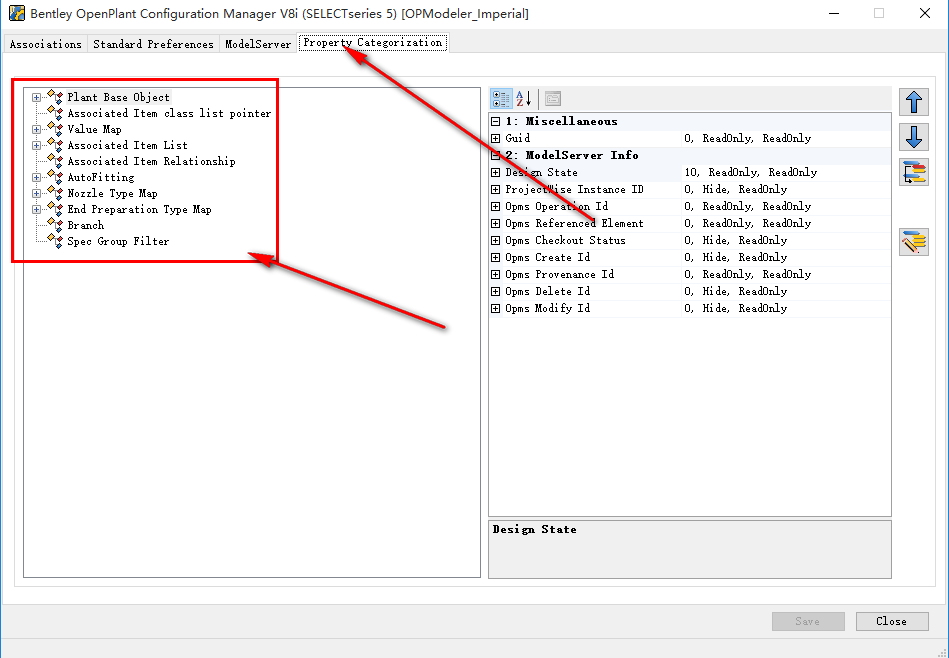The width and height of the screenshot is (949, 658).
Task: Expand the Plant Base Object node
Action: click(x=36, y=97)
